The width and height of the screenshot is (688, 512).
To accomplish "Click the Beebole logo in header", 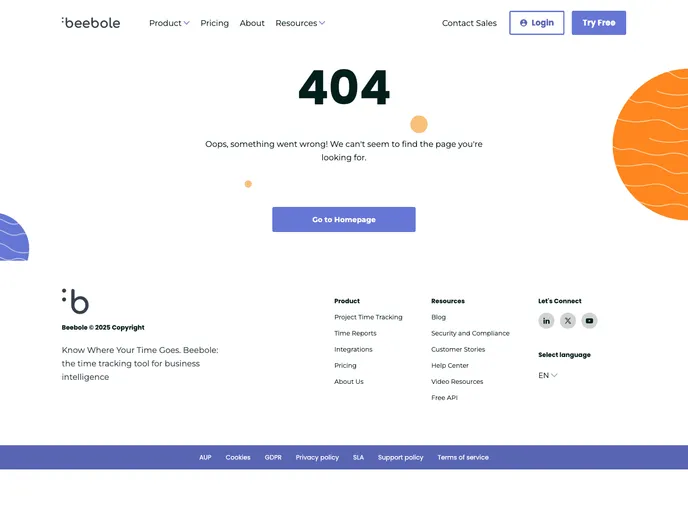I will (91, 22).
